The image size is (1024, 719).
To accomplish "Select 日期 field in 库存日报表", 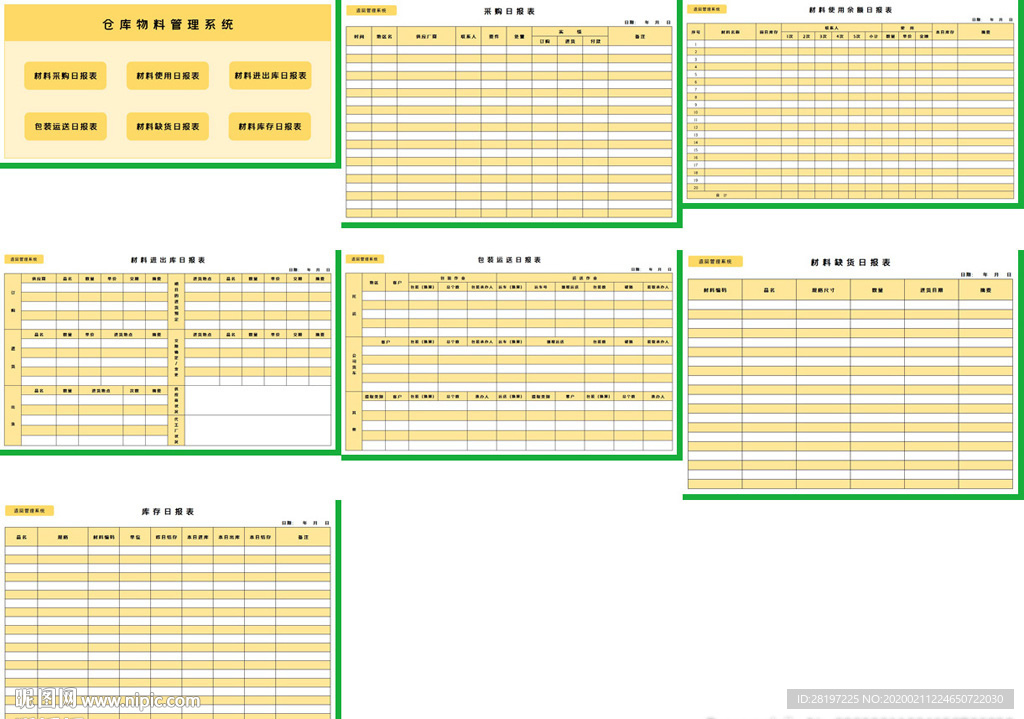I will (306, 523).
